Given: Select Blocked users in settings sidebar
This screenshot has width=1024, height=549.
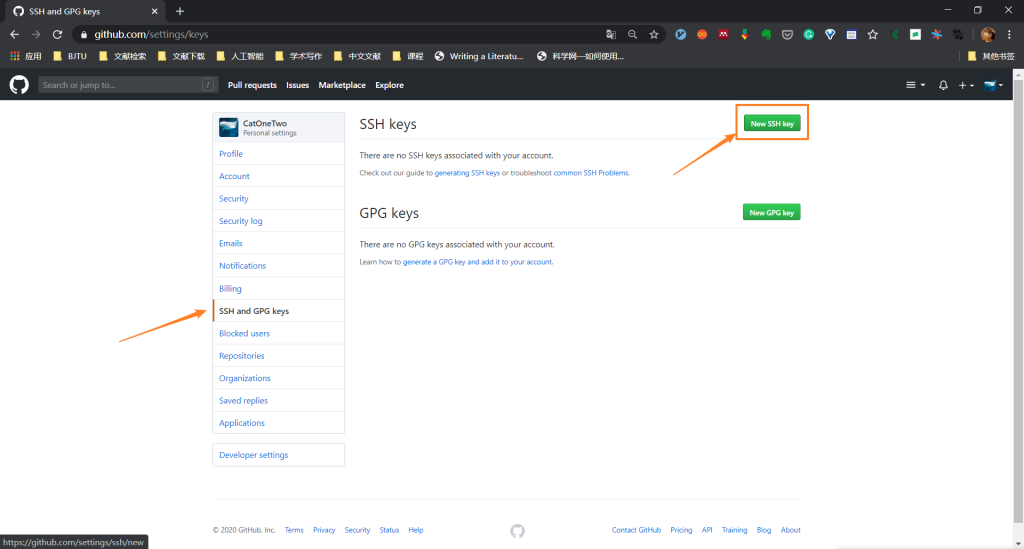Looking at the screenshot, I should tap(278, 333).
